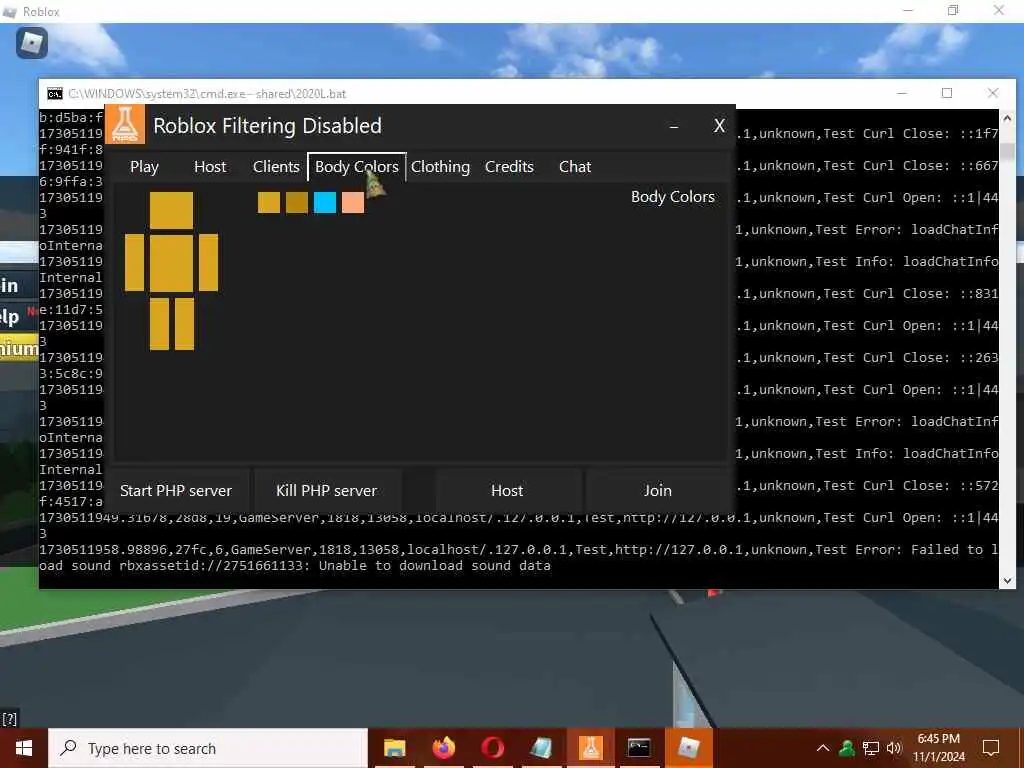Select the avatar head part
Viewport: 1024px width, 768px height.
pos(171,210)
